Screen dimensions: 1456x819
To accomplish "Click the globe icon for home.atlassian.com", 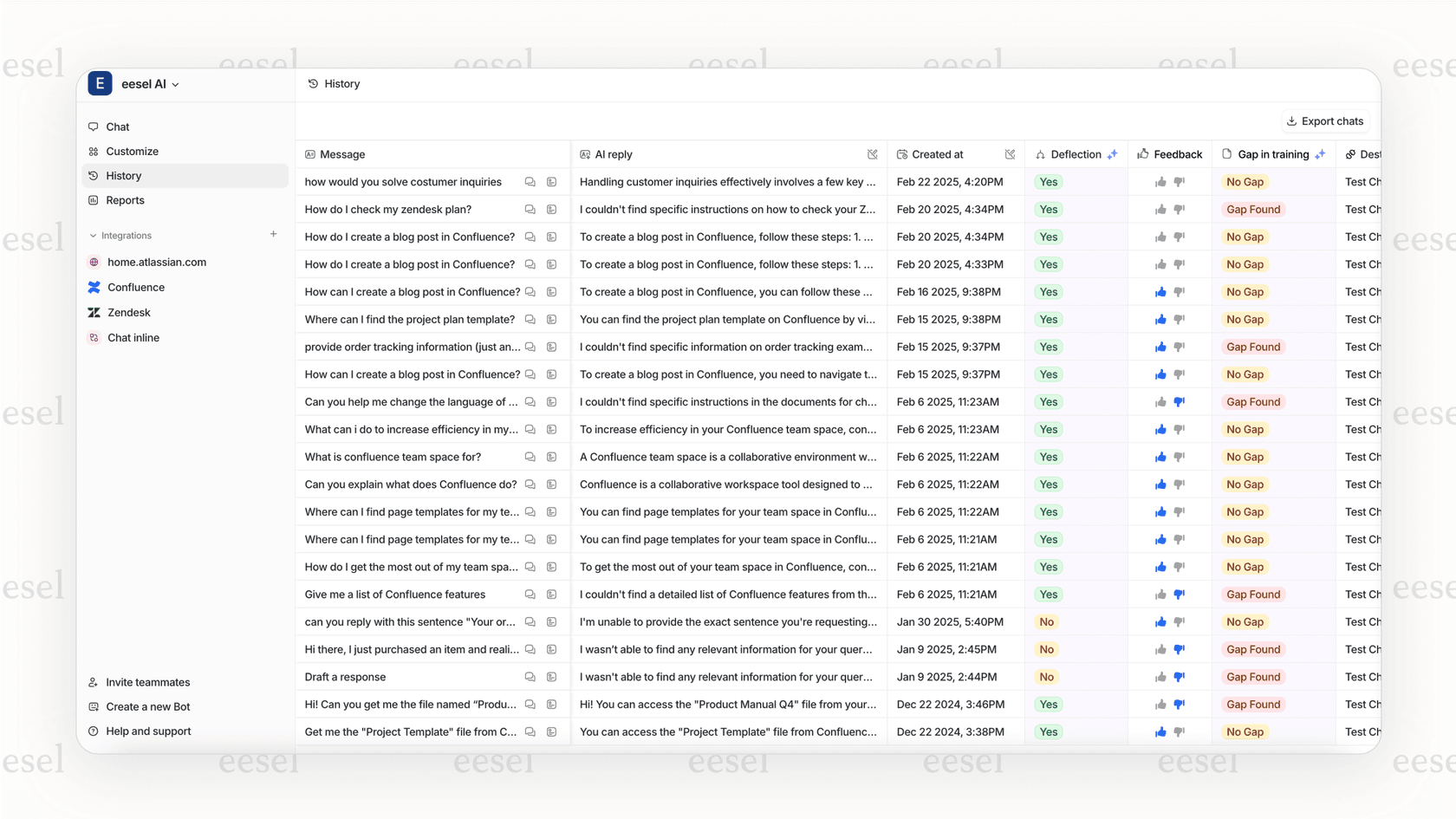I will click(94, 262).
